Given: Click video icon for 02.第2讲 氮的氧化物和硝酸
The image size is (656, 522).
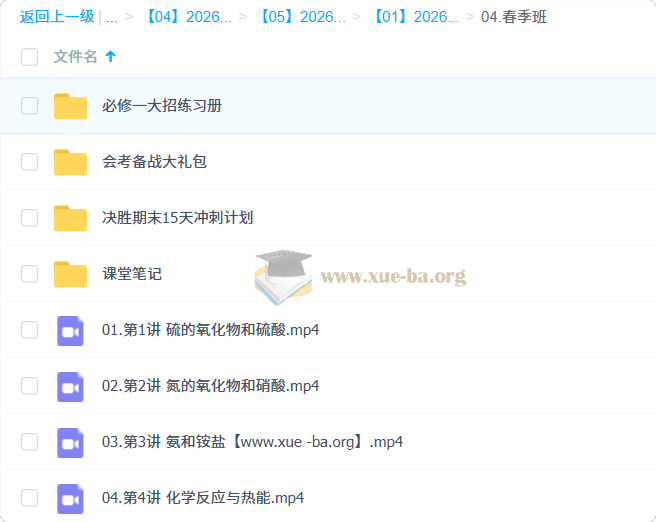Looking at the screenshot, I should [x=70, y=386].
